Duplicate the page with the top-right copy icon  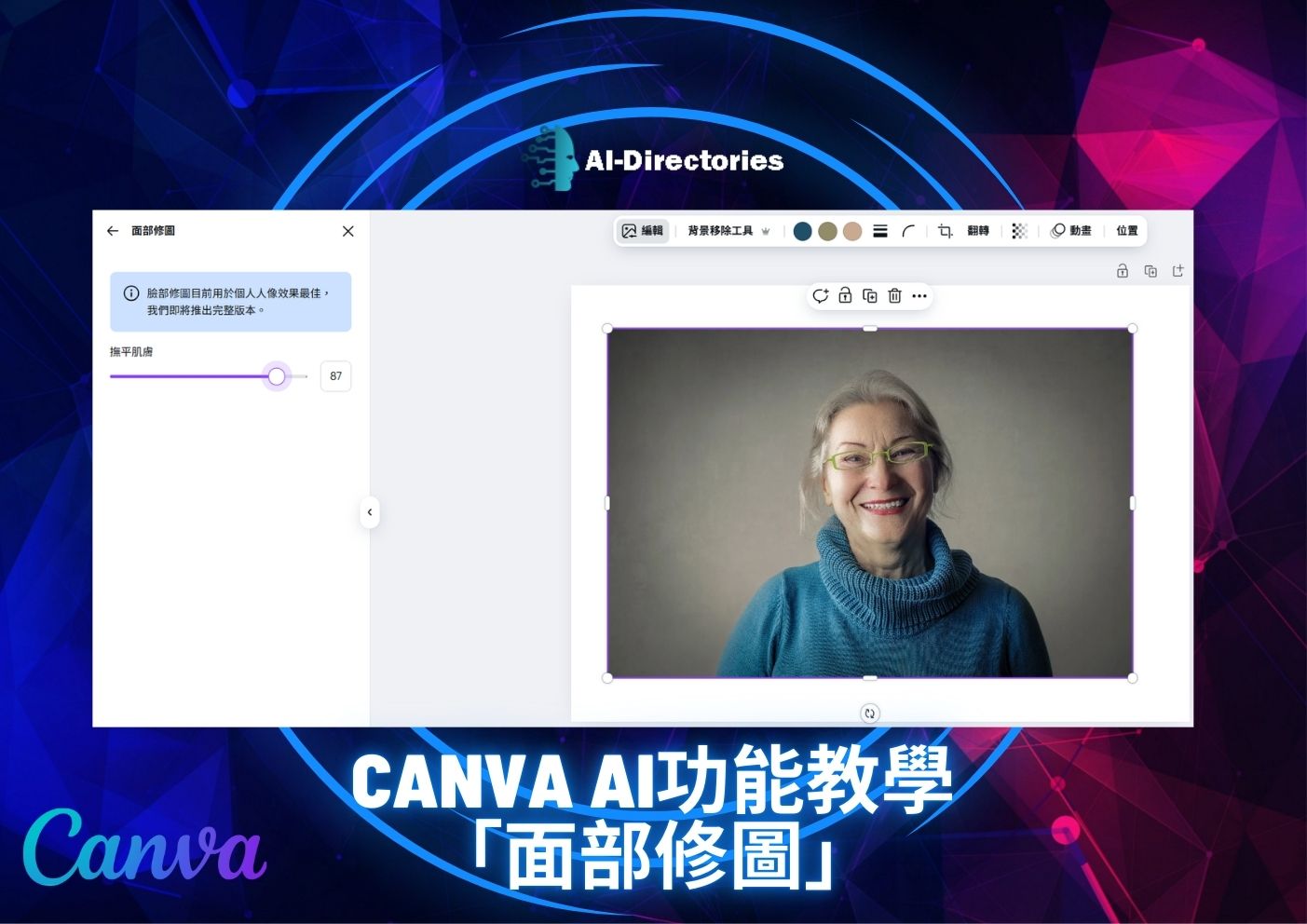tap(1150, 271)
